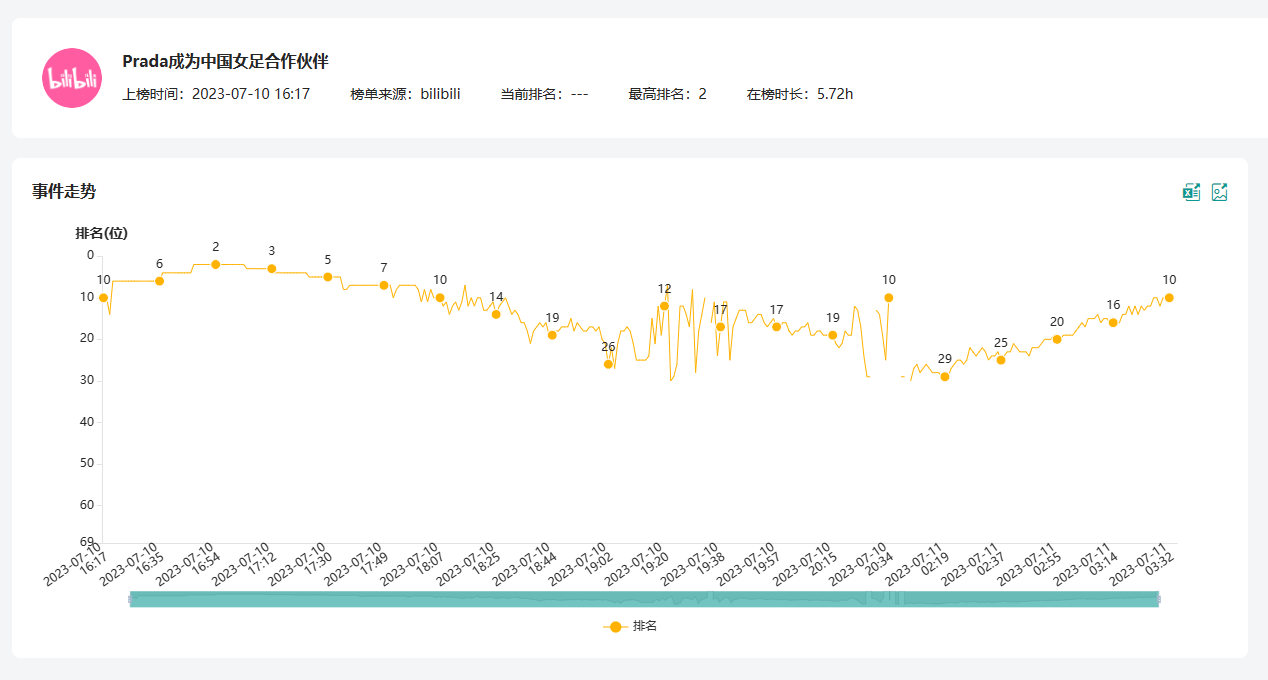Click the rank 3 data point

[271, 268]
